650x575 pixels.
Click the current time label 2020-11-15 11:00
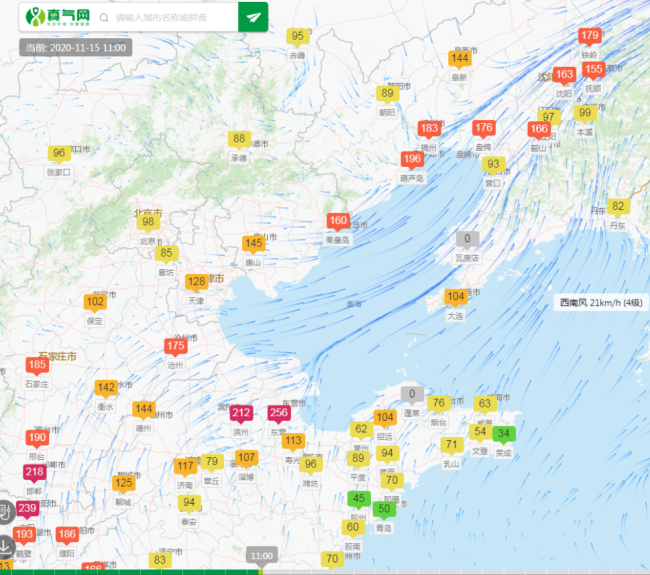tap(76, 47)
